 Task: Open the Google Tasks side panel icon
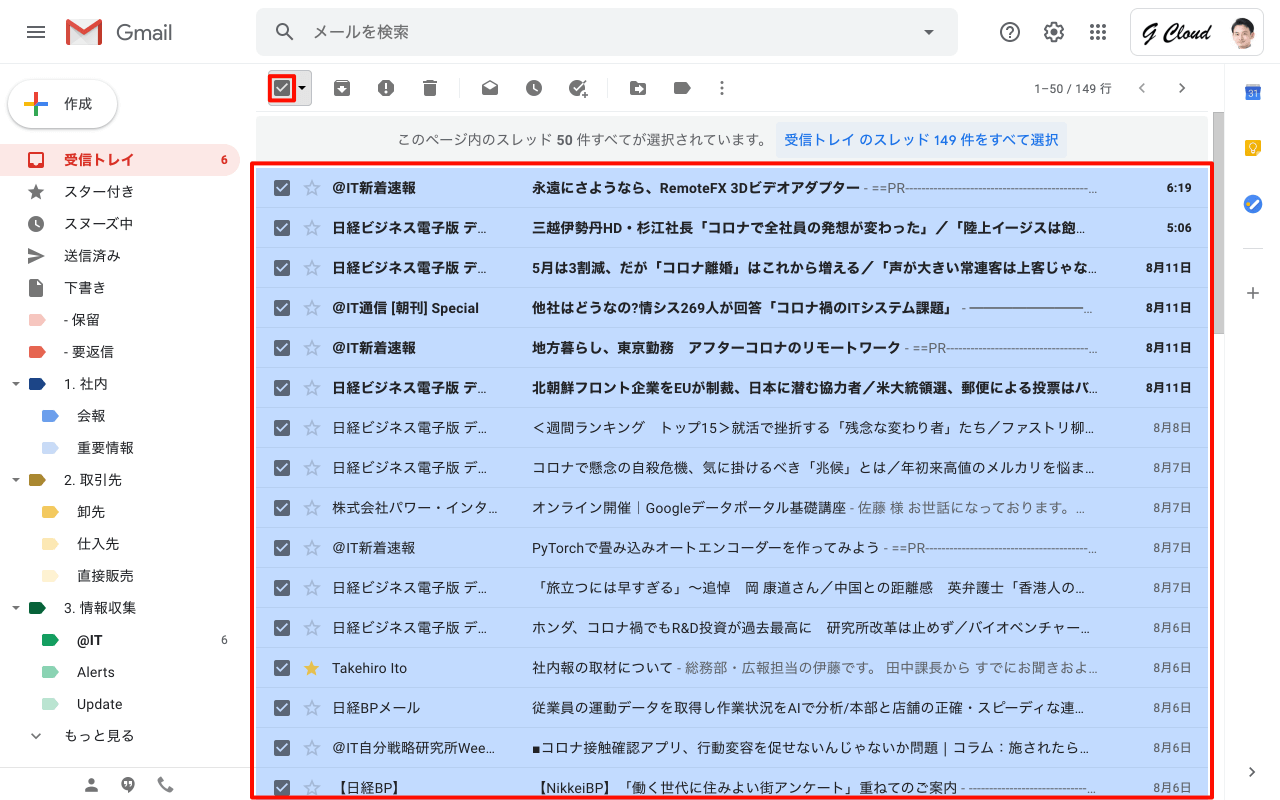[x=1253, y=204]
